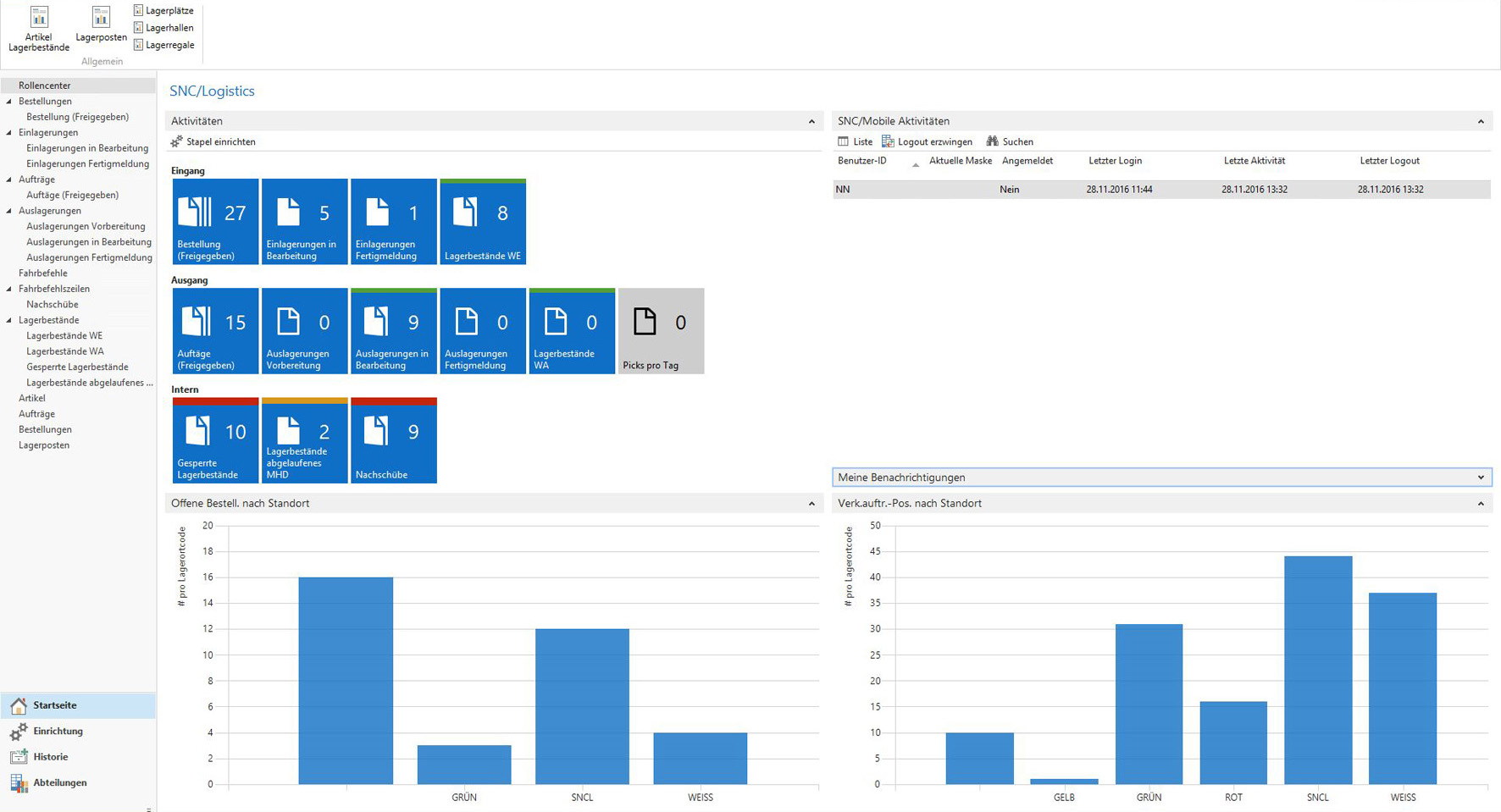Click Suchen binoculars action
1501x812 pixels.
1010,141
